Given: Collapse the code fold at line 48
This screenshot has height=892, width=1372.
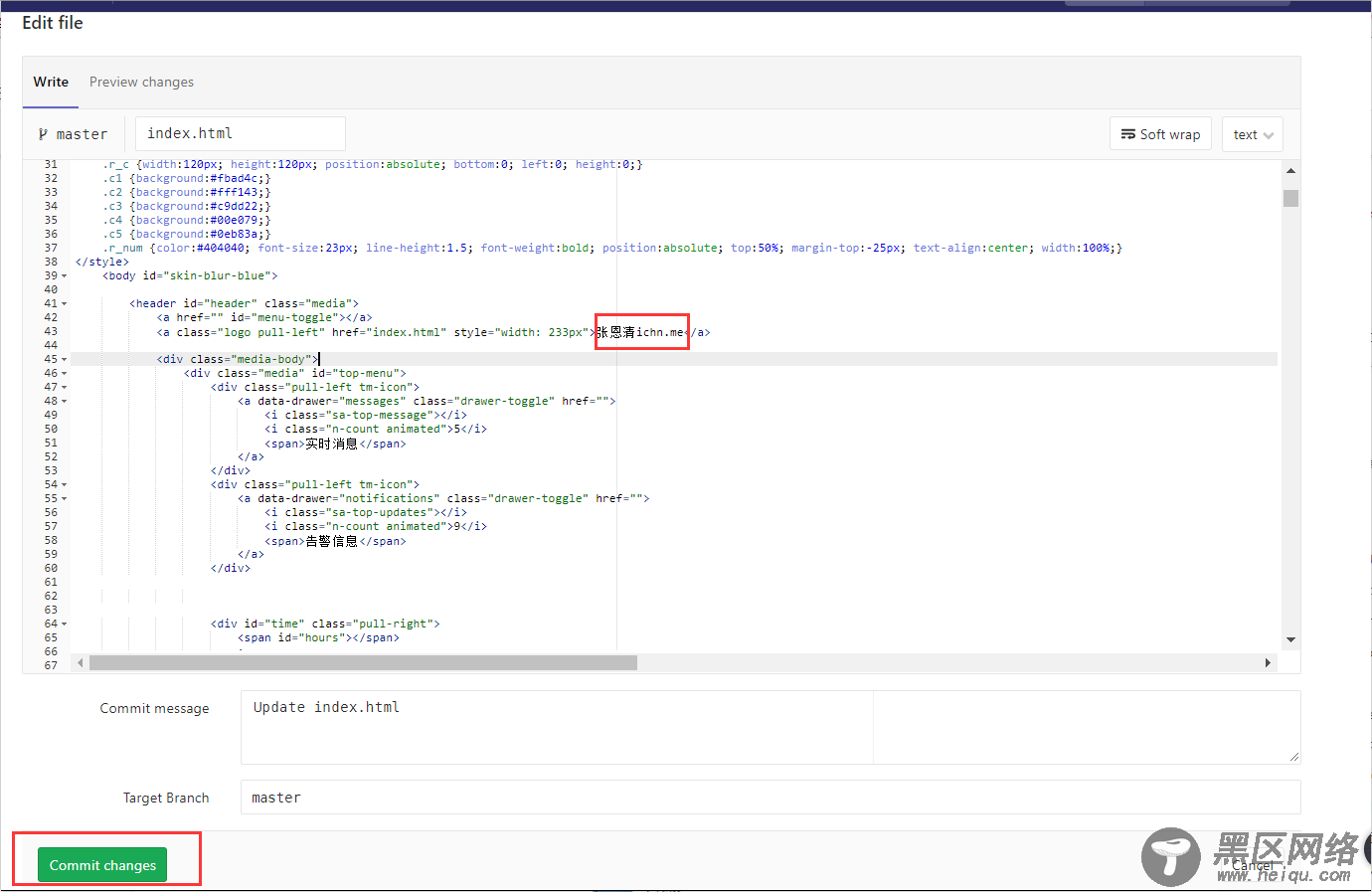Looking at the screenshot, I should pyautogui.click(x=65, y=402).
